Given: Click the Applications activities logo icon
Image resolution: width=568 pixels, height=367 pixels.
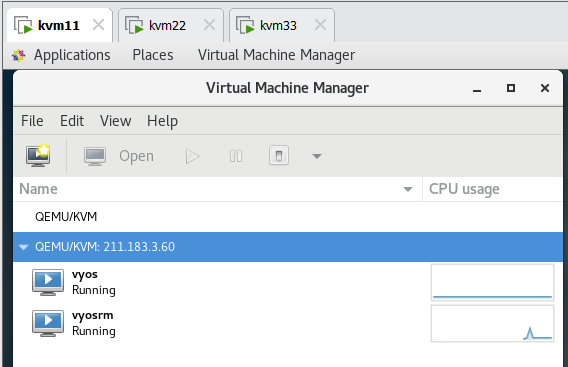Looking at the screenshot, I should (18, 55).
